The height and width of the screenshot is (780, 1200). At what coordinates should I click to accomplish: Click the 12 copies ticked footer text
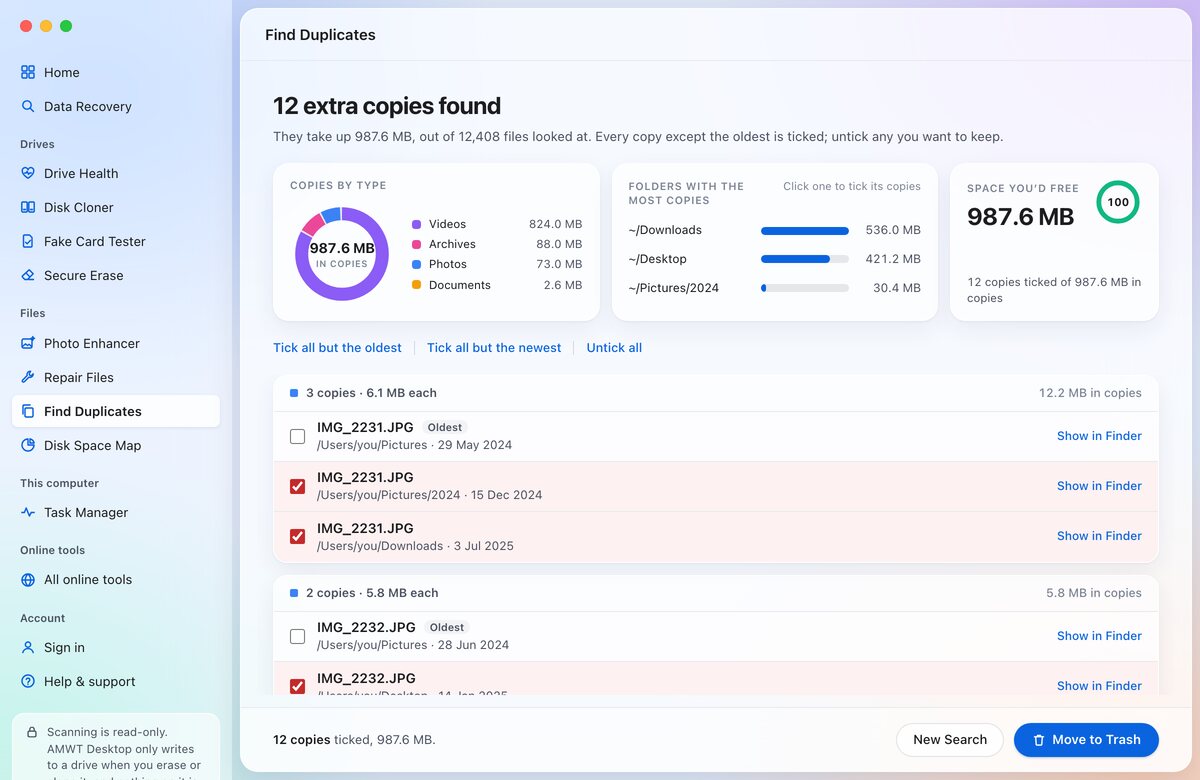[x=354, y=740]
